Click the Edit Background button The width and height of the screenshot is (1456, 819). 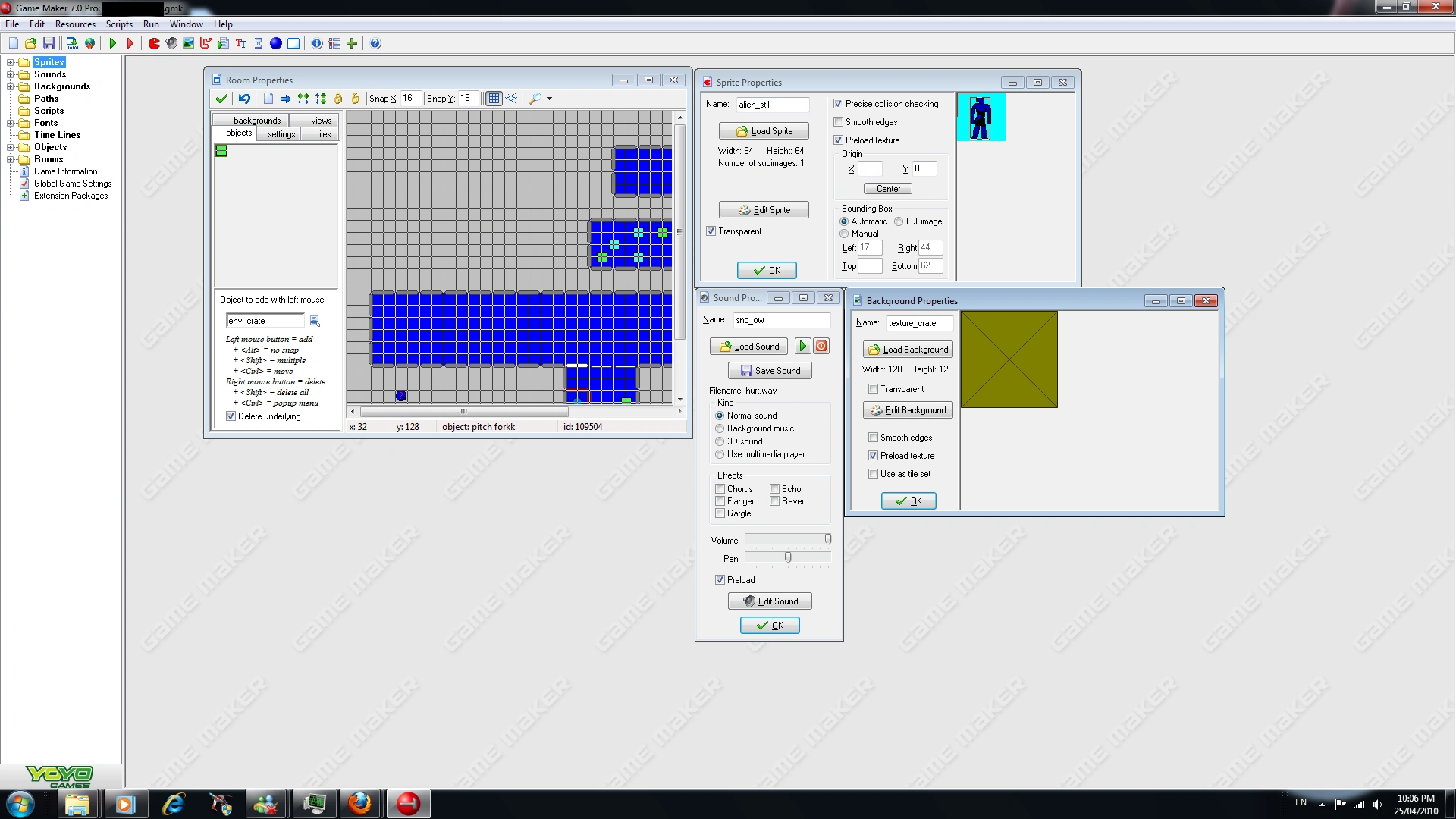[x=908, y=410]
